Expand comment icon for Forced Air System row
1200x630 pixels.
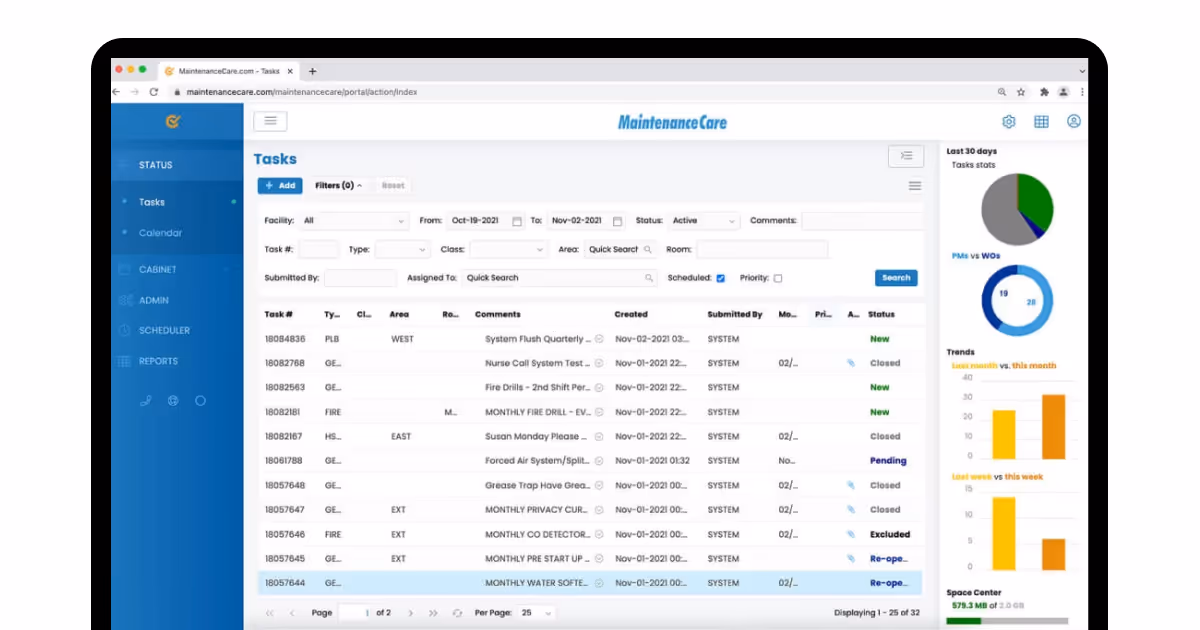599,461
